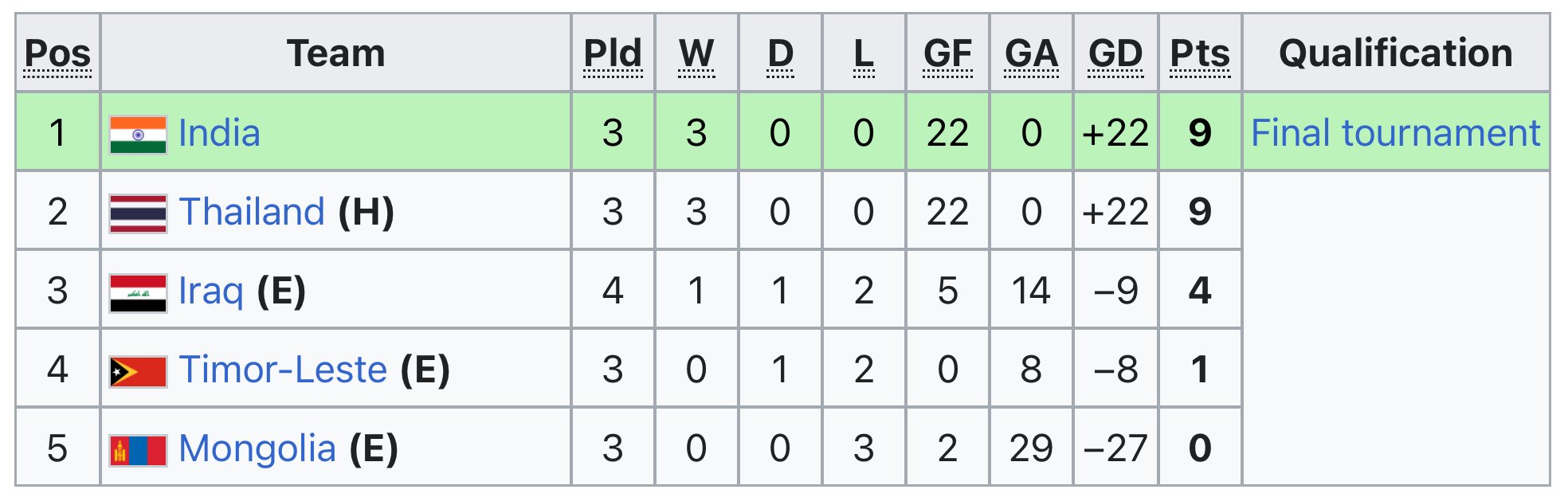The height and width of the screenshot is (501, 1568).
Task: Open the Mongolia team link
Action: point(257,448)
